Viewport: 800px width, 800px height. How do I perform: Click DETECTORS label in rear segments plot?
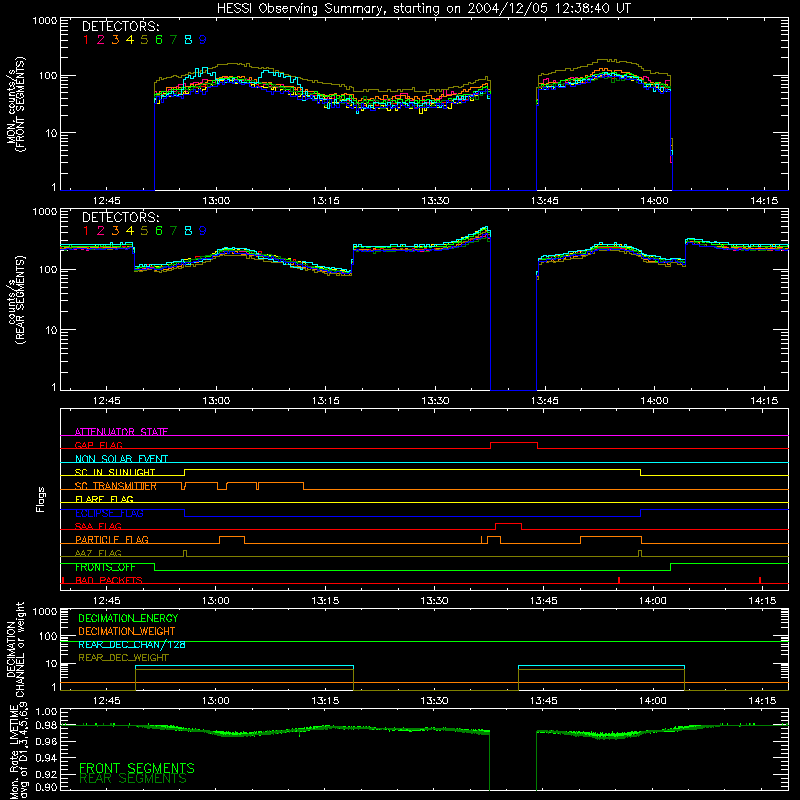pos(120,217)
